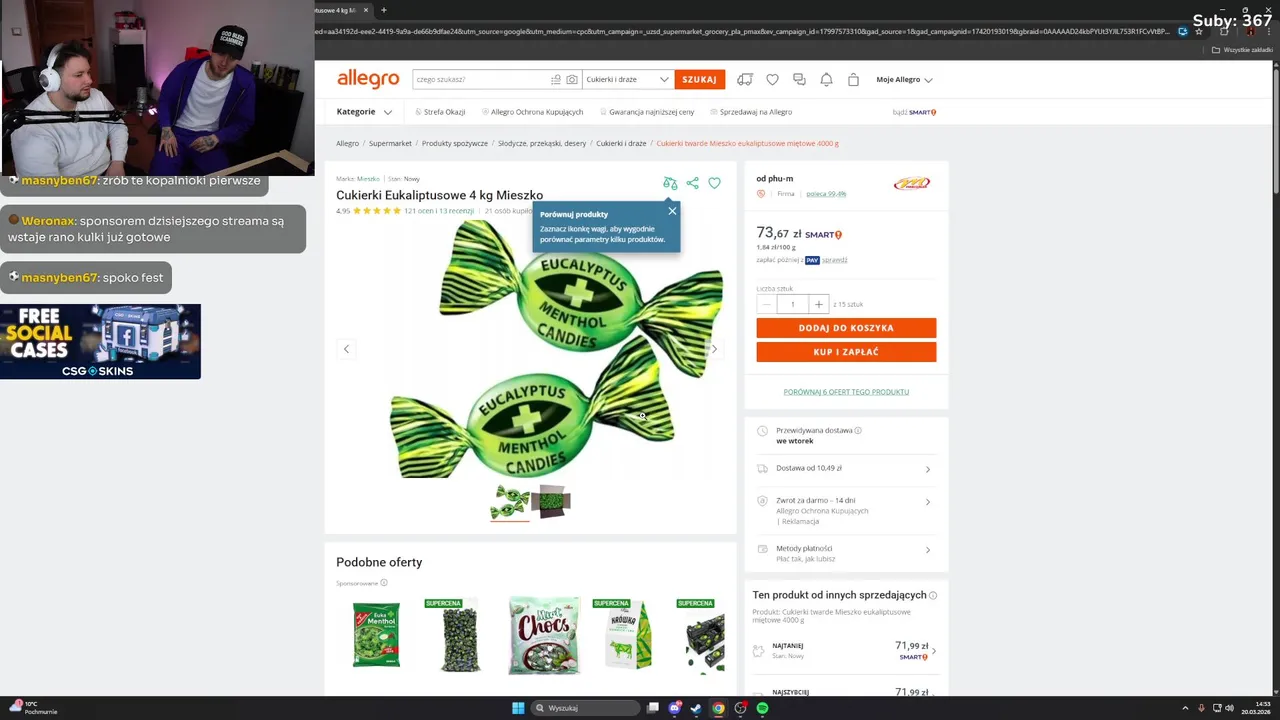Click phu-m seller logo

tap(911, 183)
